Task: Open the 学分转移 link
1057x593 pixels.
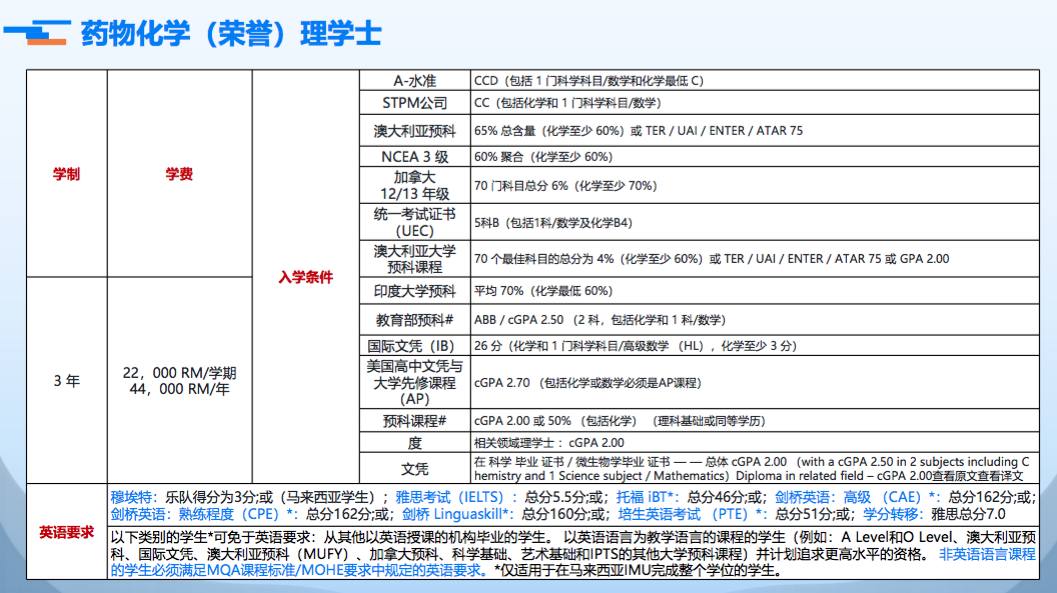Action: pyautogui.click(x=892, y=514)
